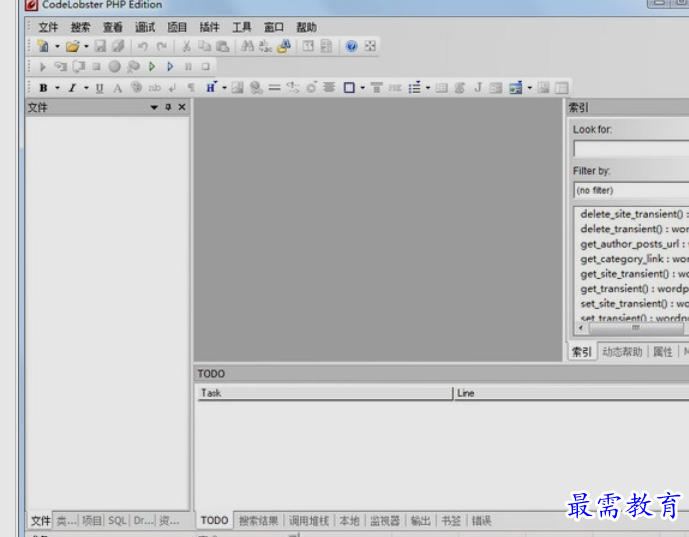Click the Look for input field
Viewport: 689px width, 537px height.
click(631, 149)
